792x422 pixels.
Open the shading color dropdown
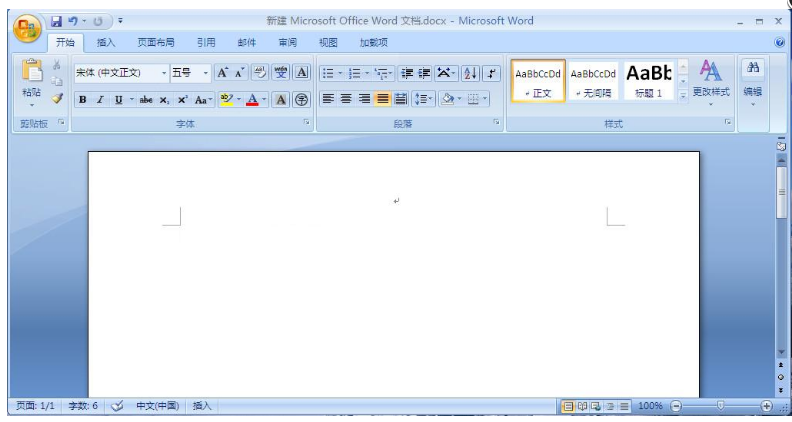460,99
